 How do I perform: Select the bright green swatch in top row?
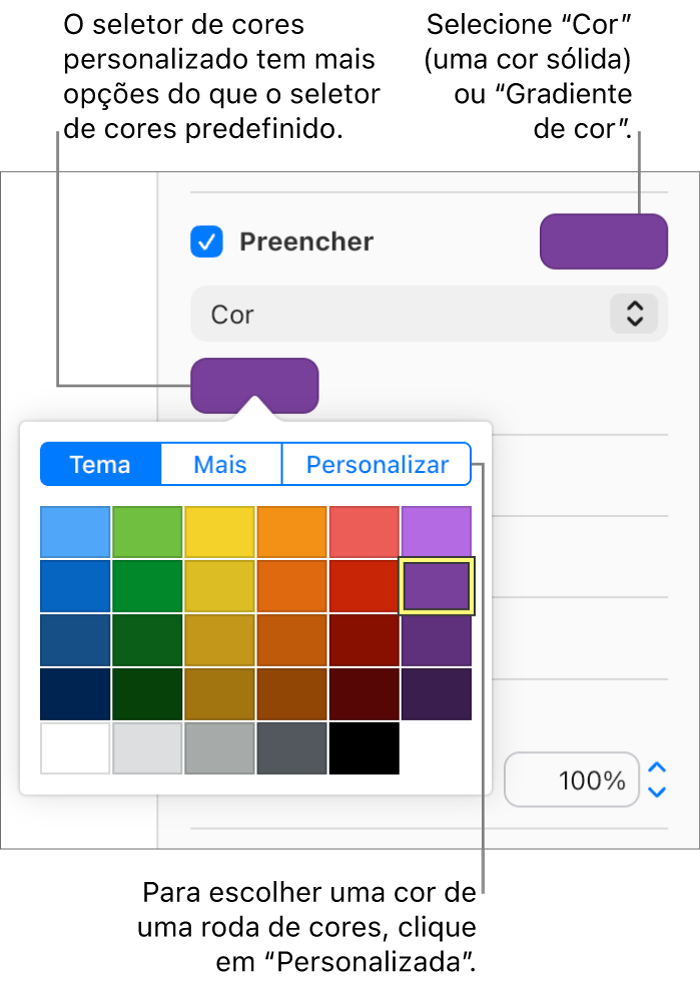(147, 533)
